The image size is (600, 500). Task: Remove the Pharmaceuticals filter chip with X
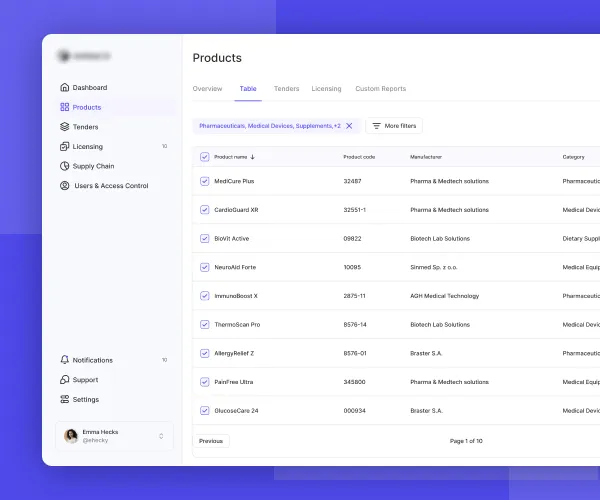click(349, 126)
